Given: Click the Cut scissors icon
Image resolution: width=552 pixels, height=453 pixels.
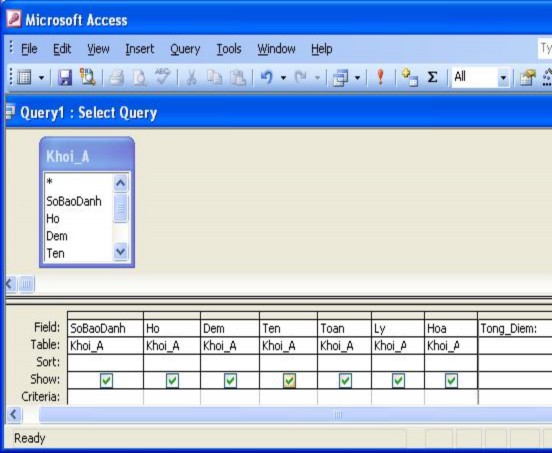Looking at the screenshot, I should 191,77.
